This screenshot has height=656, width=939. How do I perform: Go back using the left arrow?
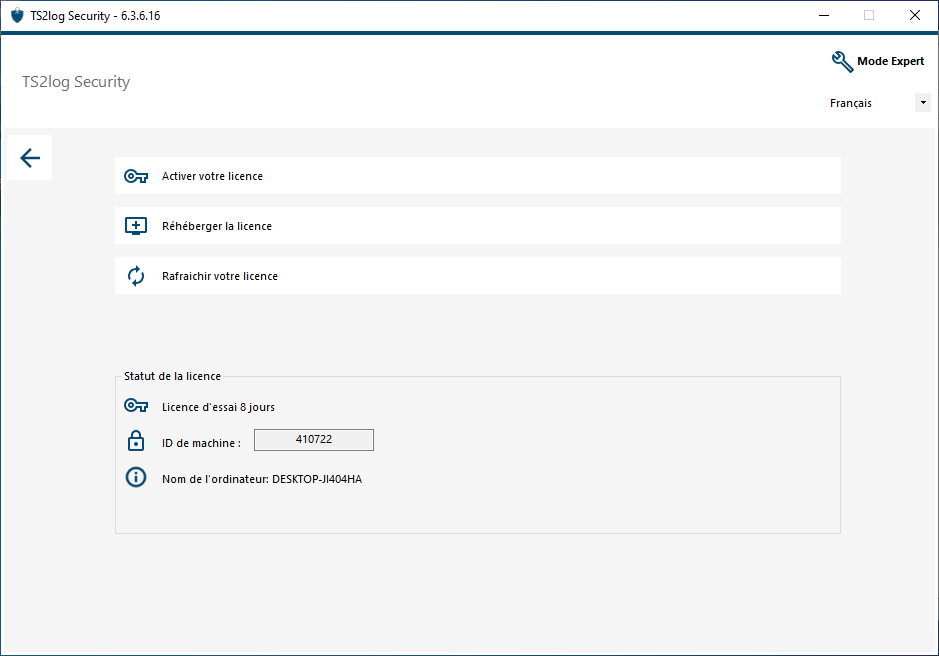click(29, 158)
